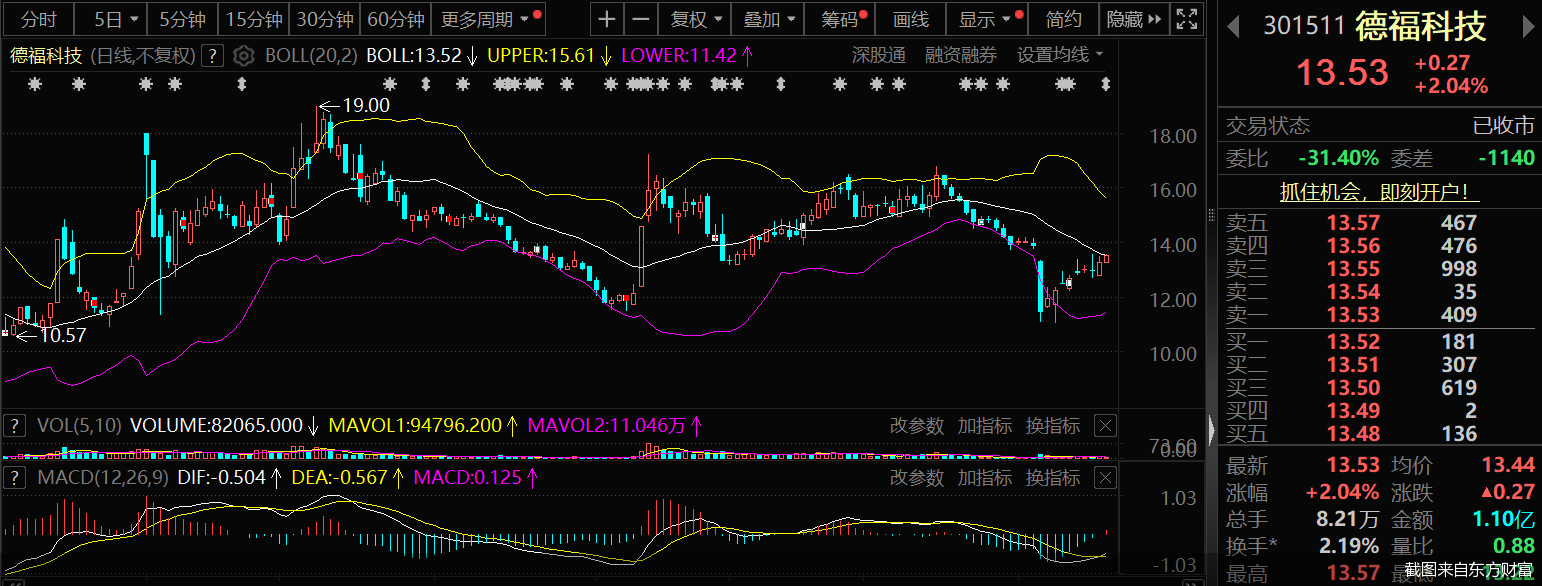
Task: Click the zoom in plus icon
Action: [608, 19]
